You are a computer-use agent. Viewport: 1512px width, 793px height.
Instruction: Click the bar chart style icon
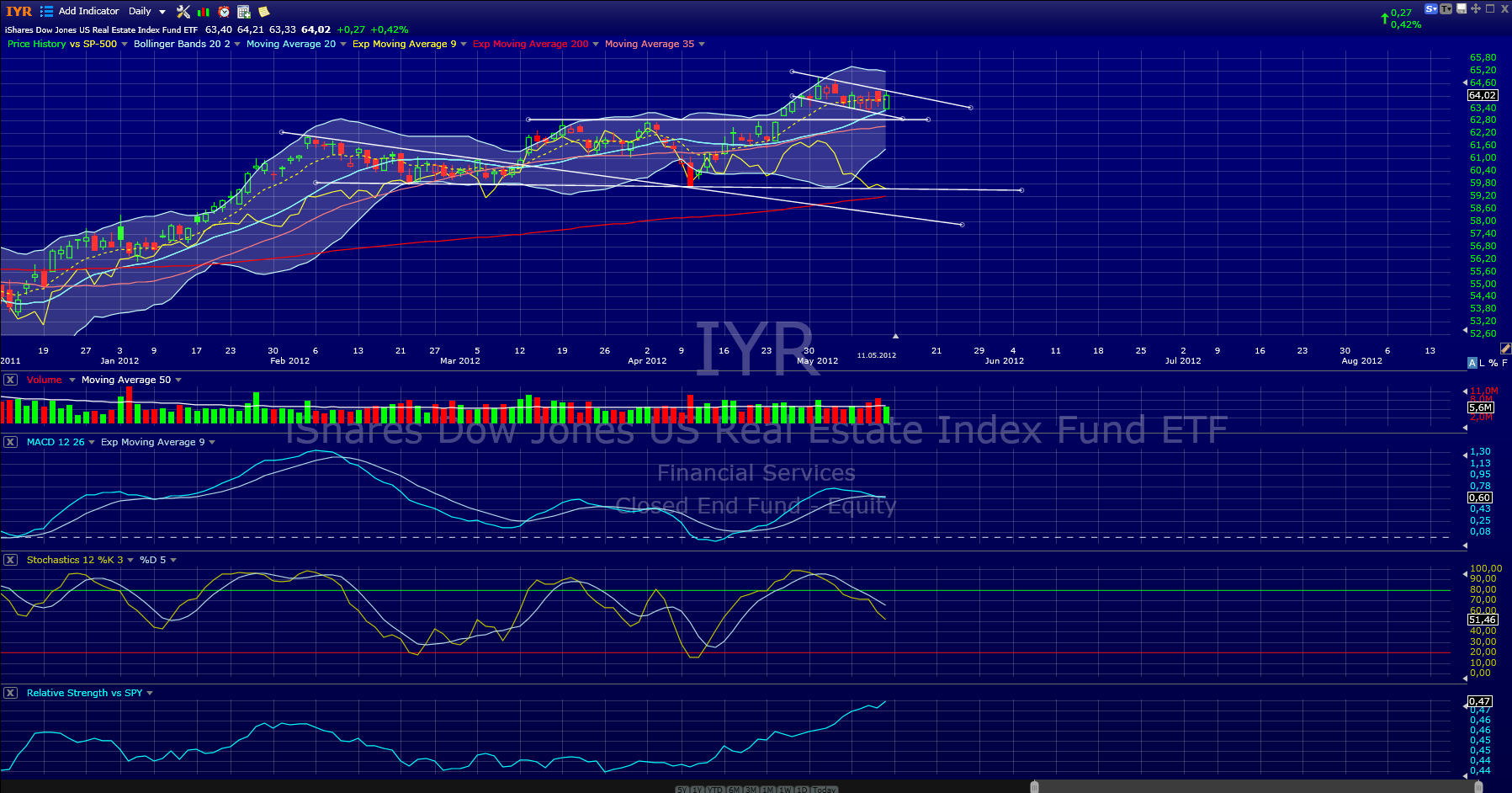[x=204, y=12]
